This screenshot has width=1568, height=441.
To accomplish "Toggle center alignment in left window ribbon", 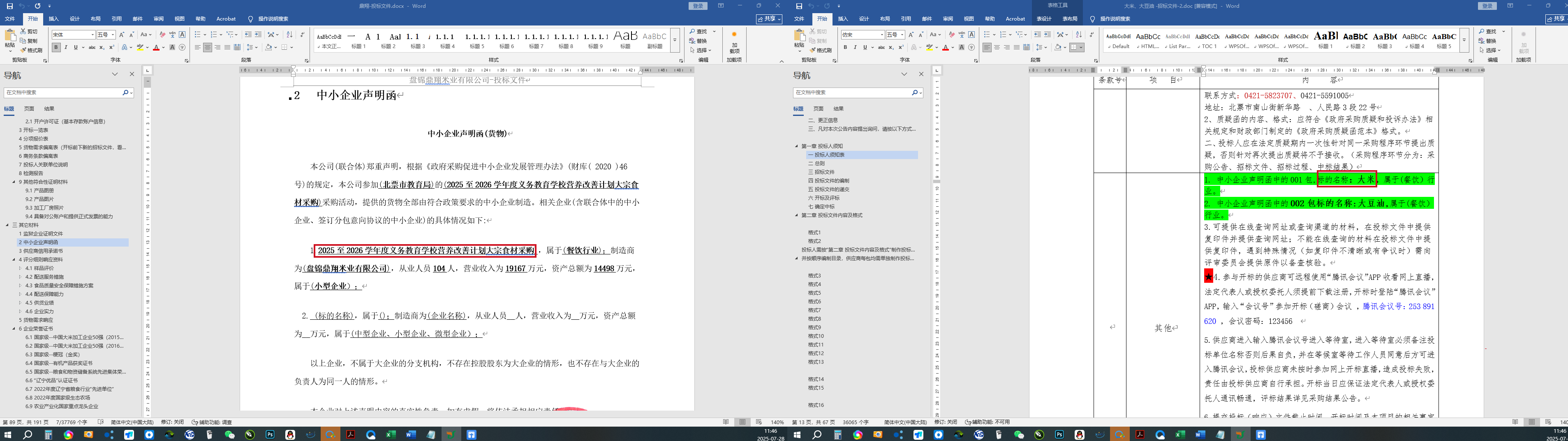I will tap(208, 47).
